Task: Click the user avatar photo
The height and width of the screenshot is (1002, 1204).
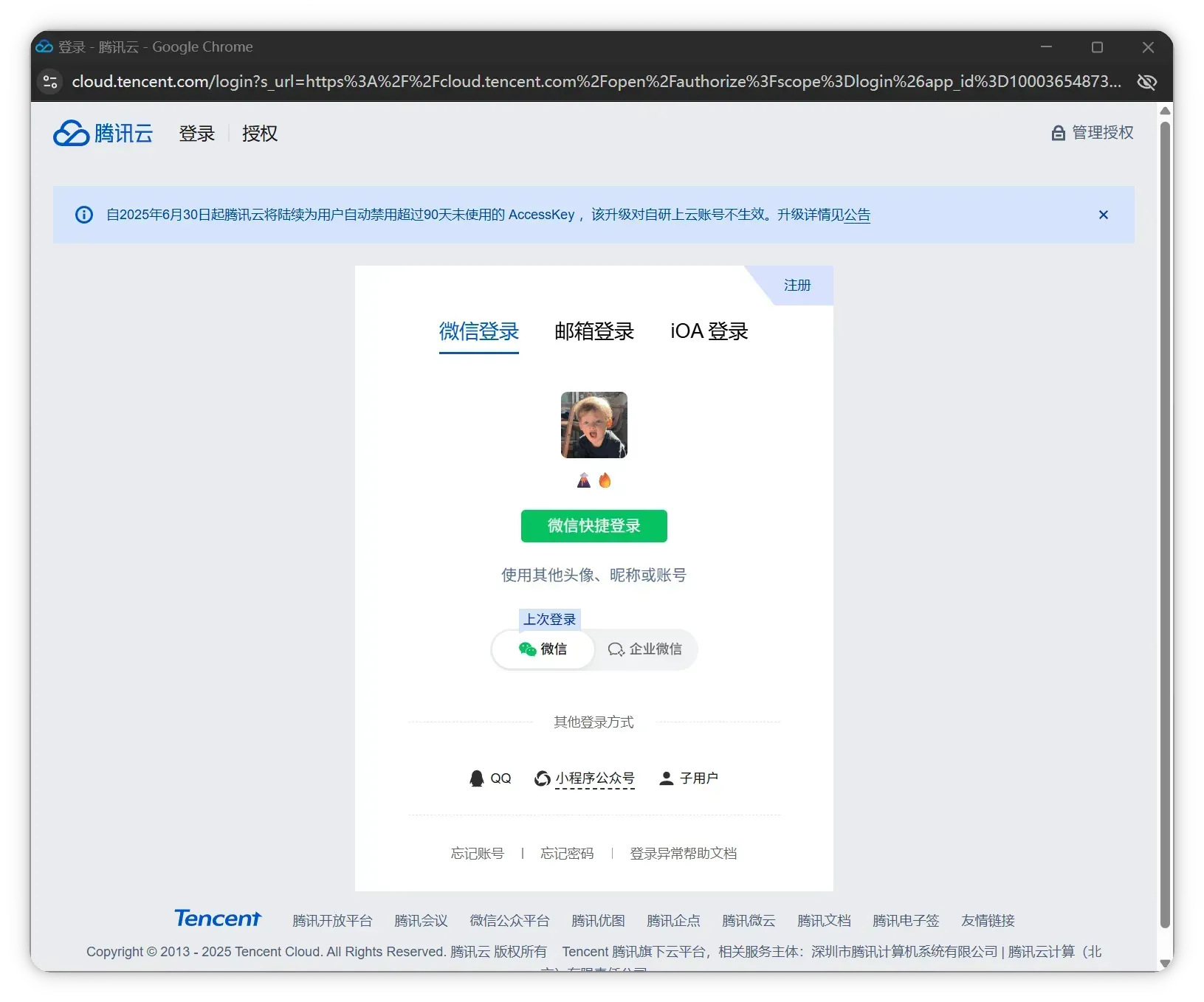Action: 594,425
